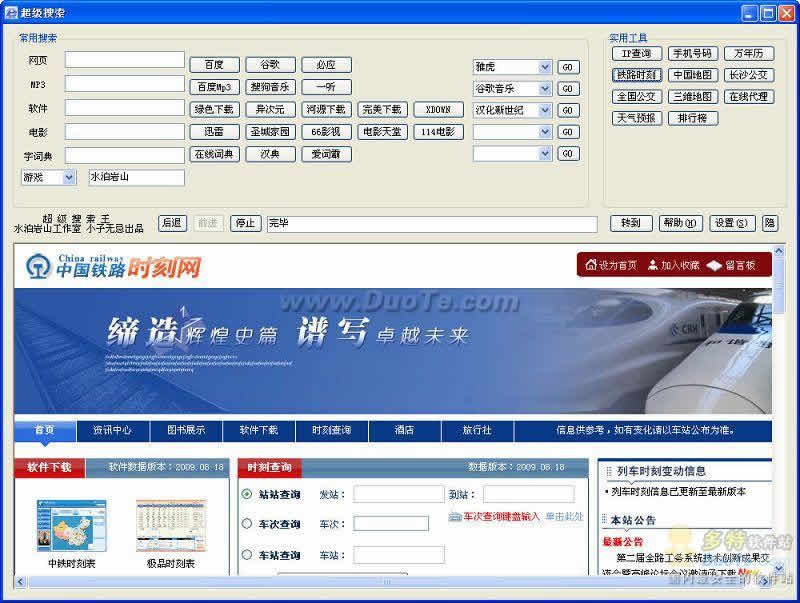Click the address bar showing 完毕
This screenshot has height=603, width=800.
pyautogui.click(x=432, y=224)
